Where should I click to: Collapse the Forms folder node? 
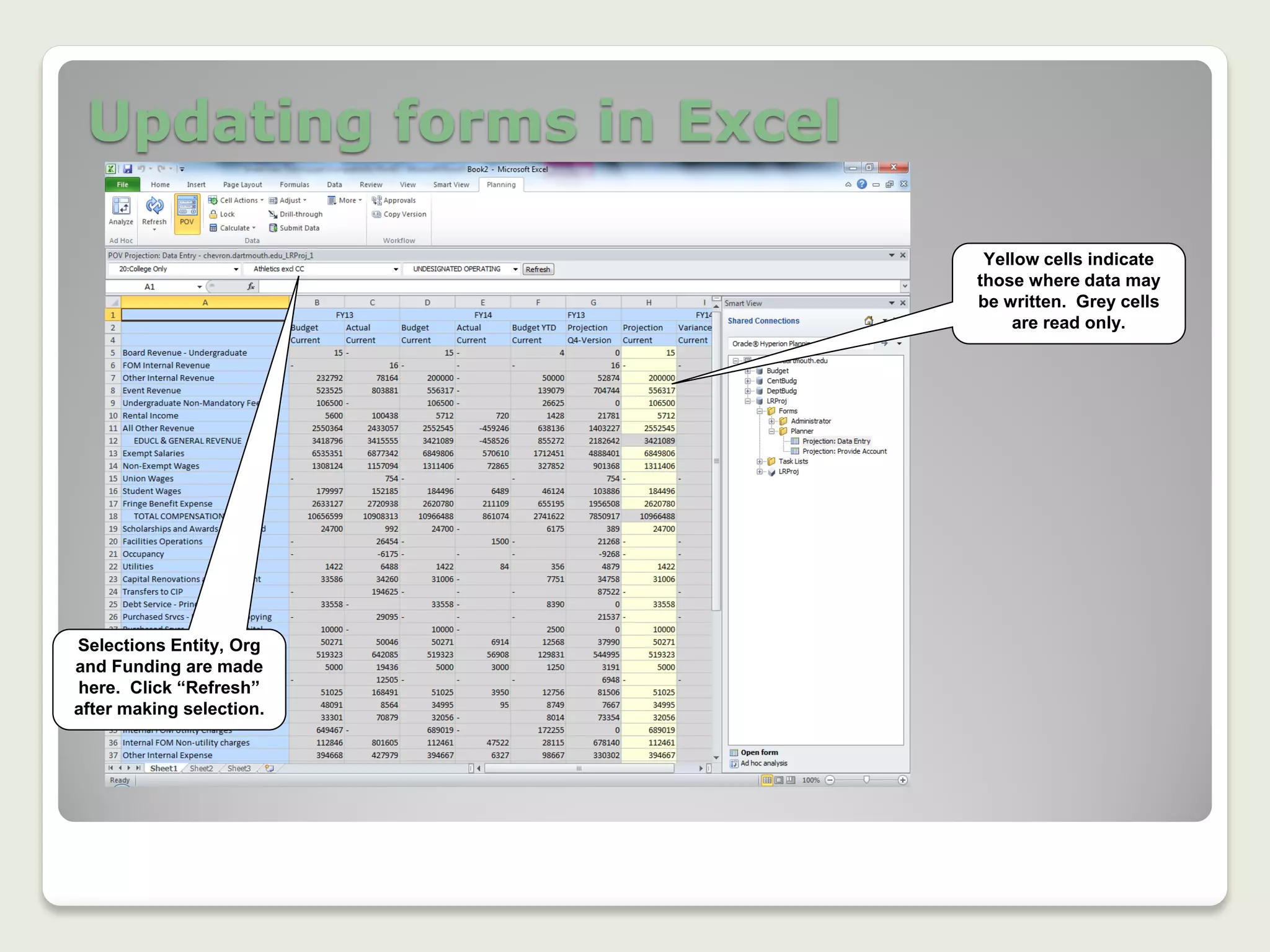tap(760, 411)
